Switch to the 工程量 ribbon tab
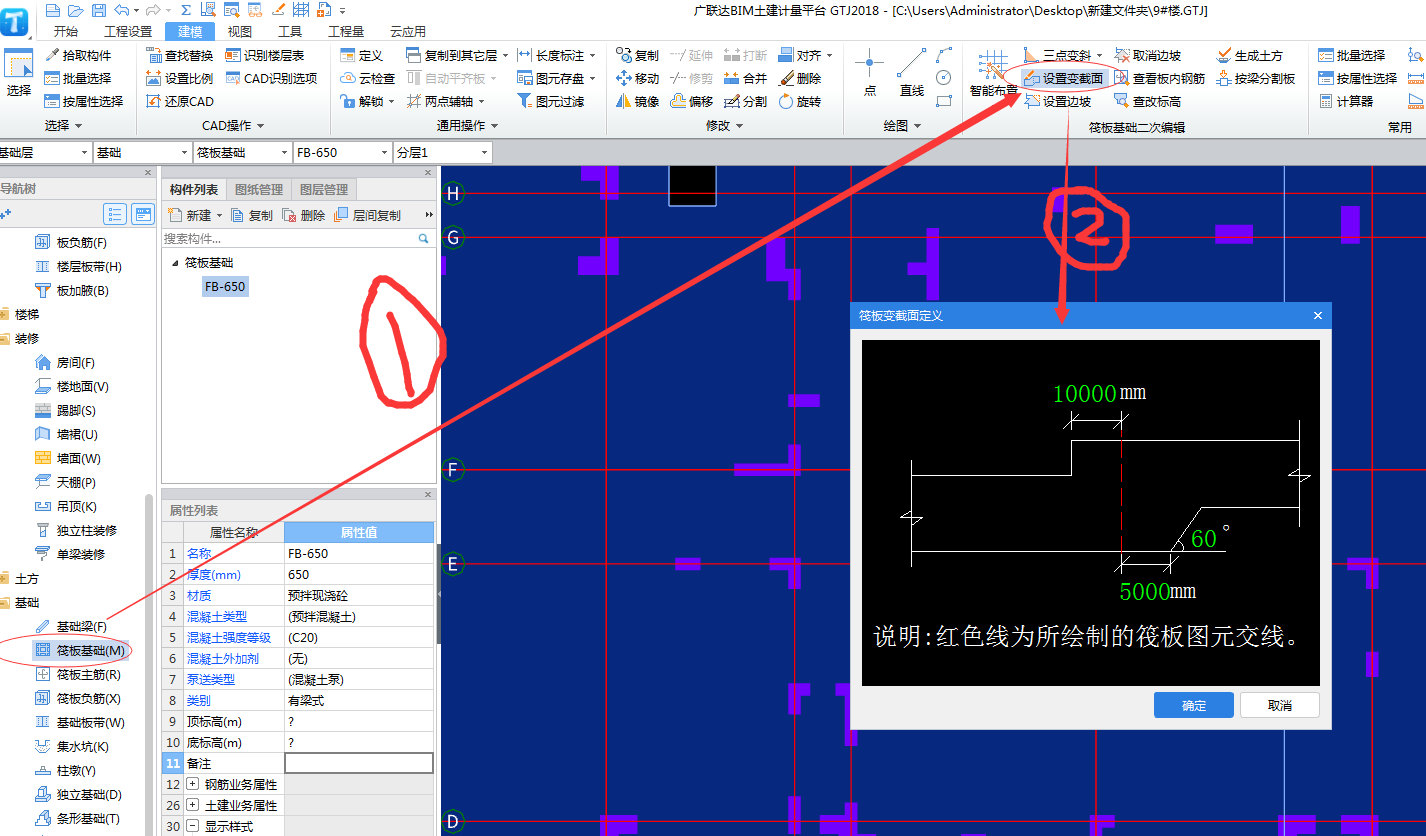Image resolution: width=1426 pixels, height=836 pixels. (346, 31)
